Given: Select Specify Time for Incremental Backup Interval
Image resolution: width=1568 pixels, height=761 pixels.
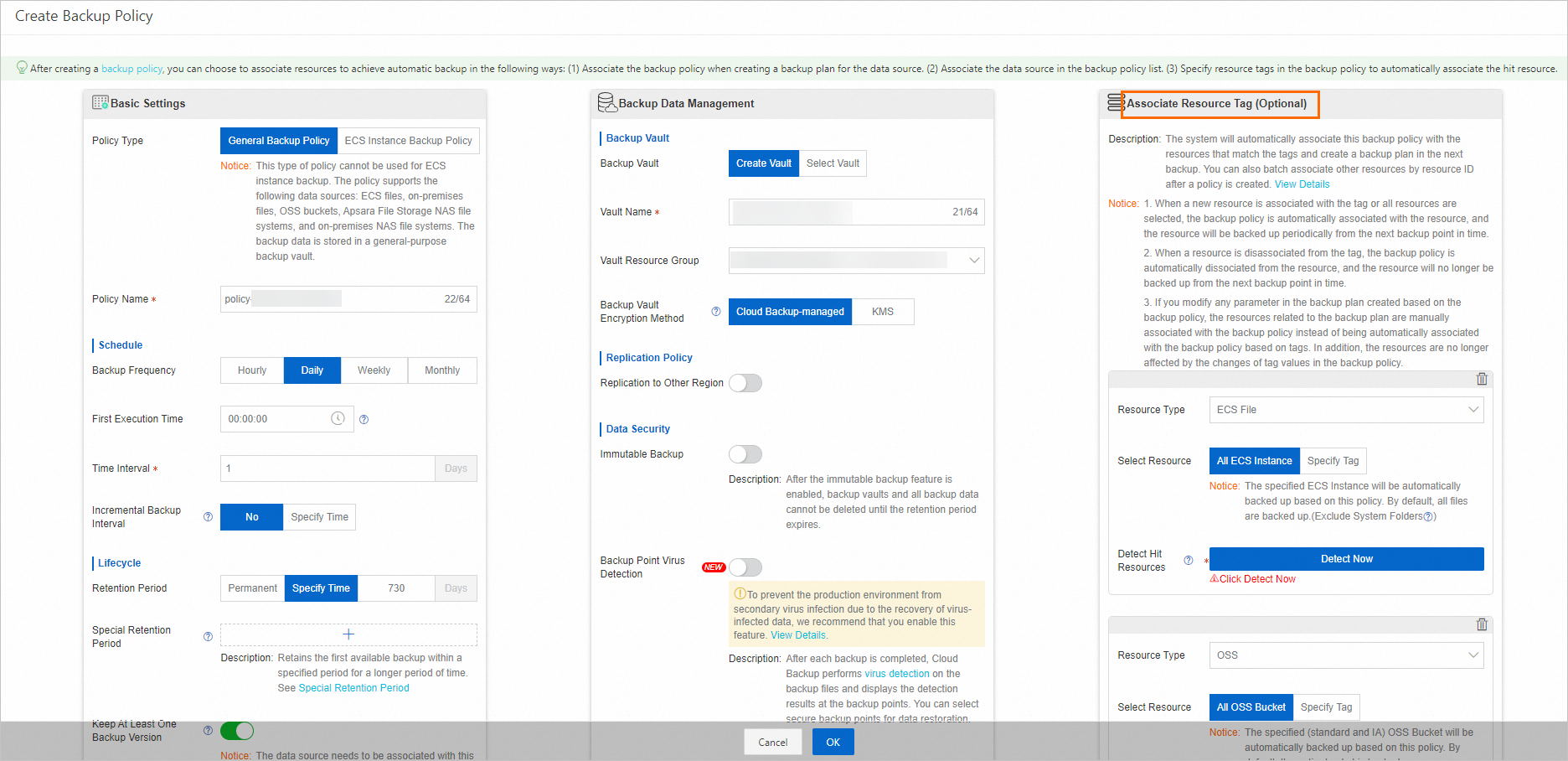Looking at the screenshot, I should 319,517.
